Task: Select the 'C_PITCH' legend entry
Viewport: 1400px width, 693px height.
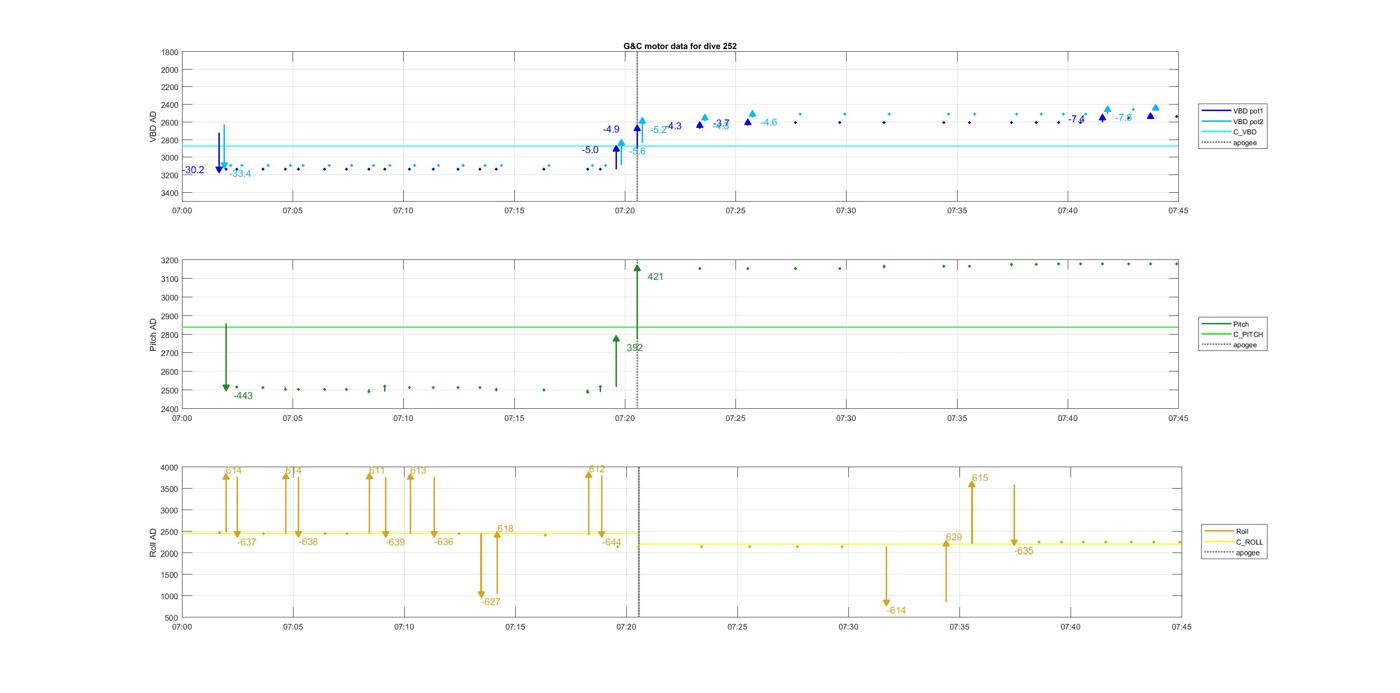Action: coord(1232,334)
